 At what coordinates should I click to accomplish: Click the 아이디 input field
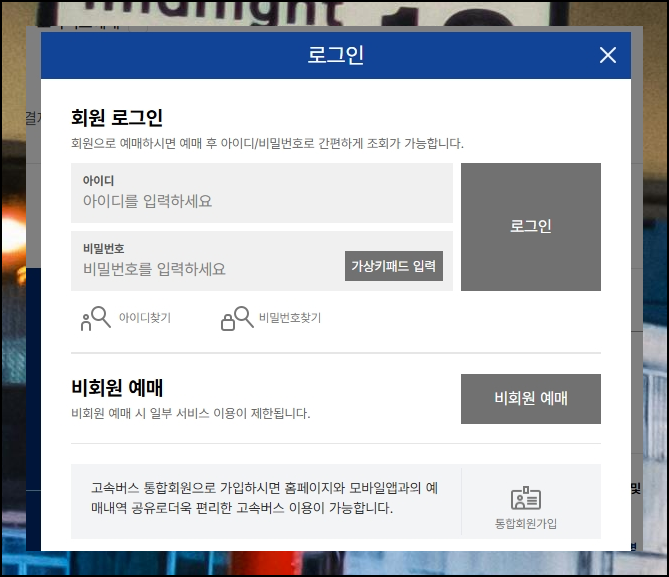[262, 193]
